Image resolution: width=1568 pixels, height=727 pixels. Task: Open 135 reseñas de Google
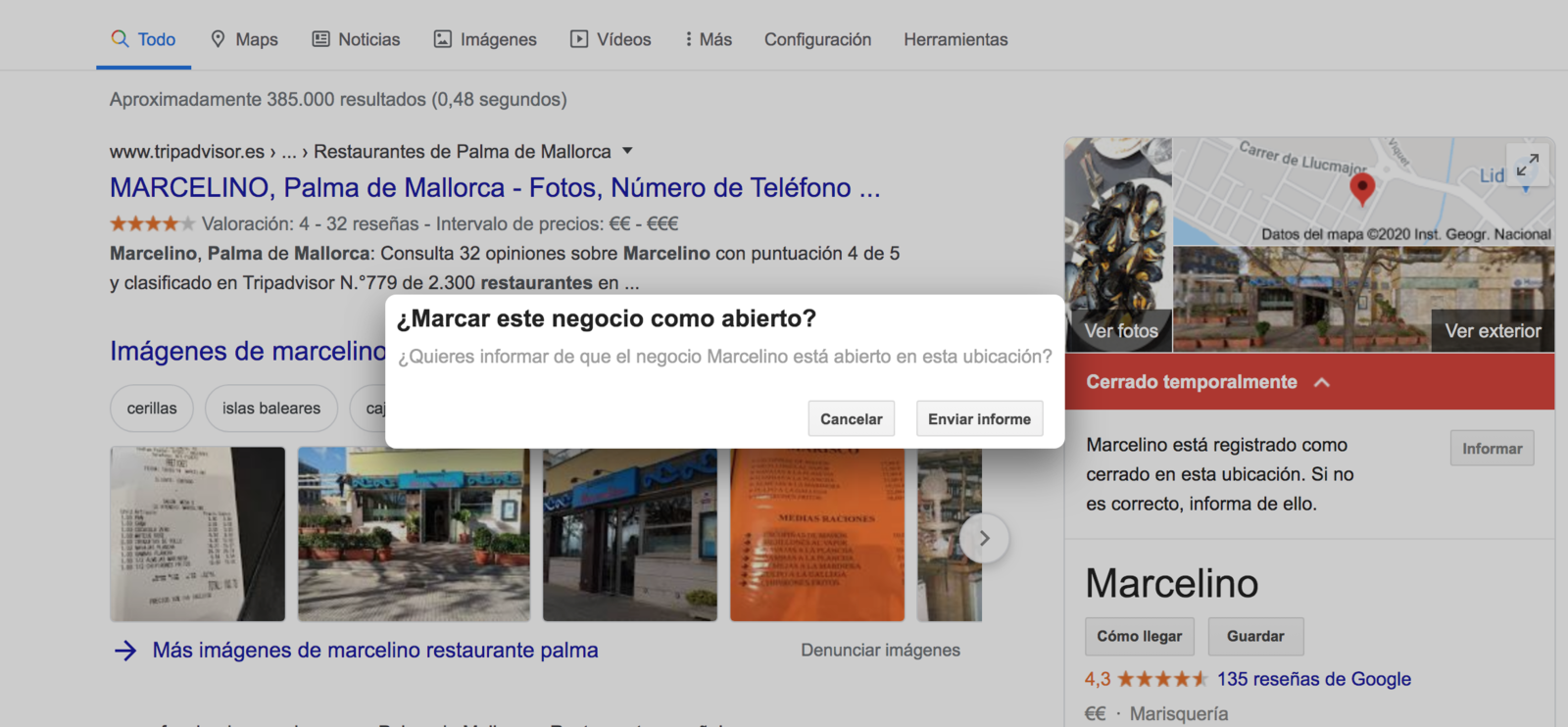[x=1314, y=679]
